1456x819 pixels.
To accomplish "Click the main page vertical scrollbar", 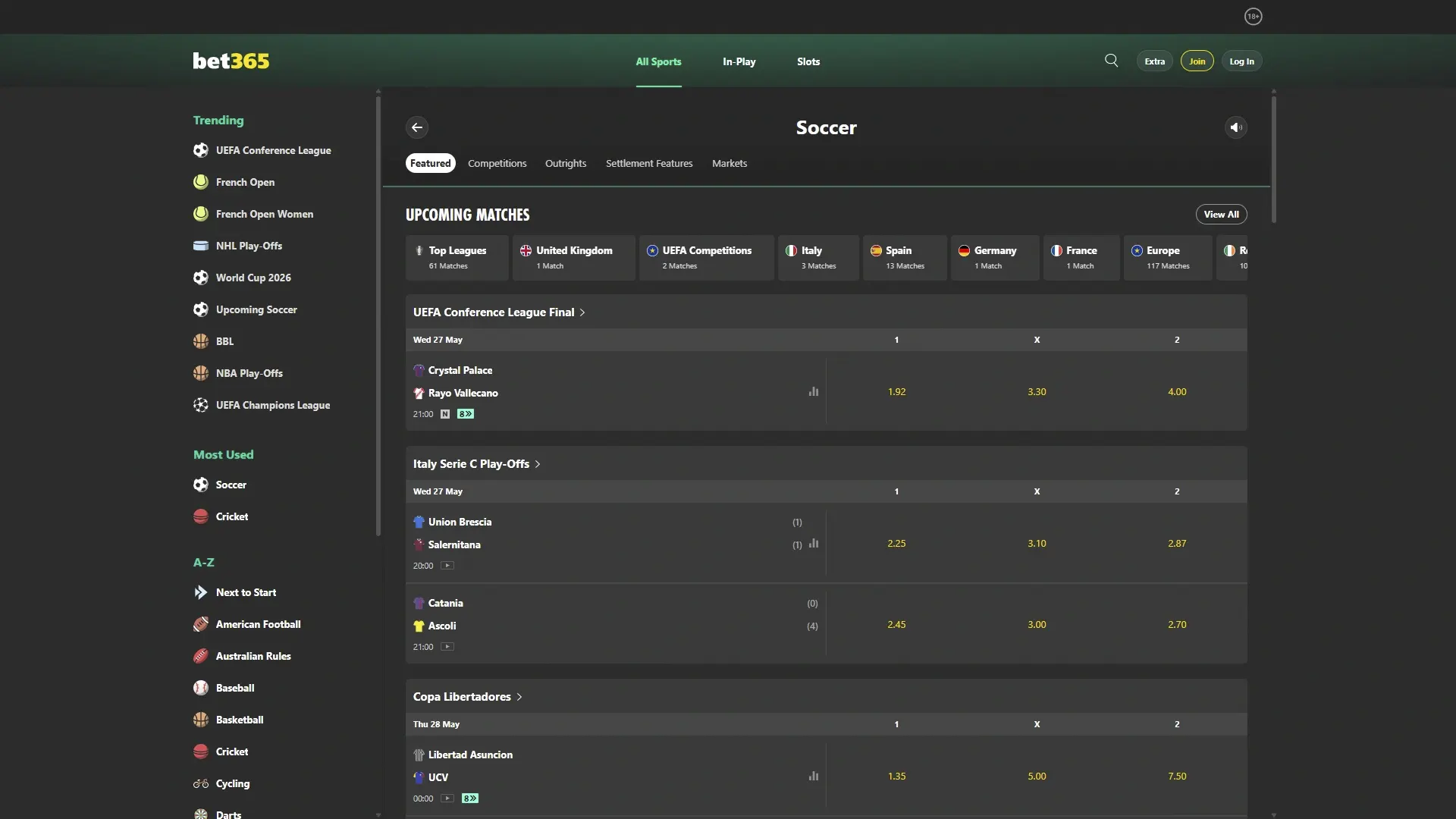I will [1274, 159].
